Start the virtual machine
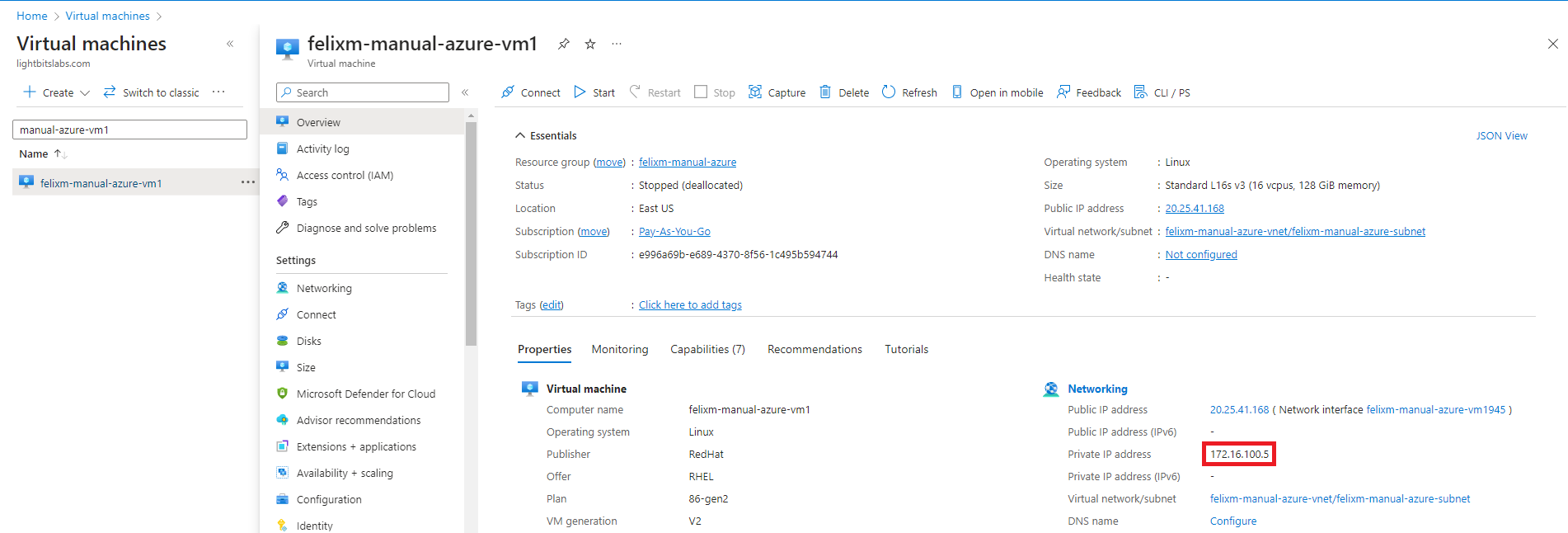This screenshot has width=1568, height=533. [594, 92]
